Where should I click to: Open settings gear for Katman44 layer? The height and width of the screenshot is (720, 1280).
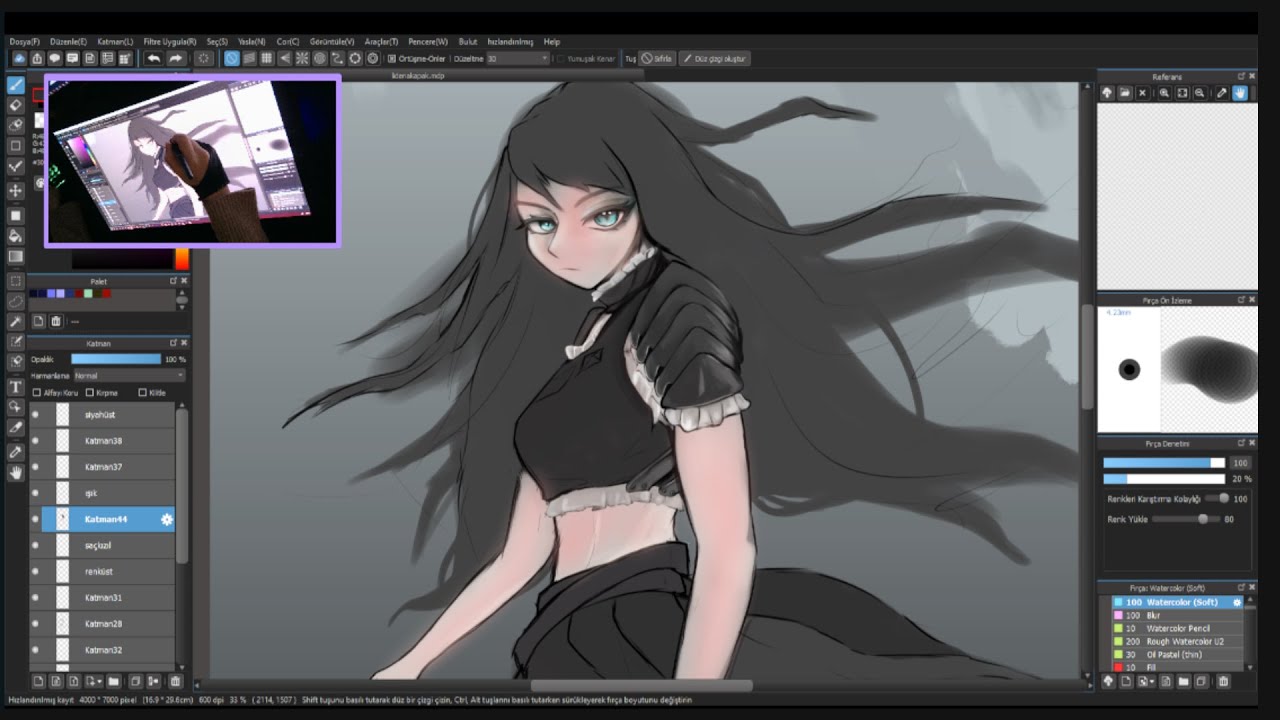[x=166, y=519]
